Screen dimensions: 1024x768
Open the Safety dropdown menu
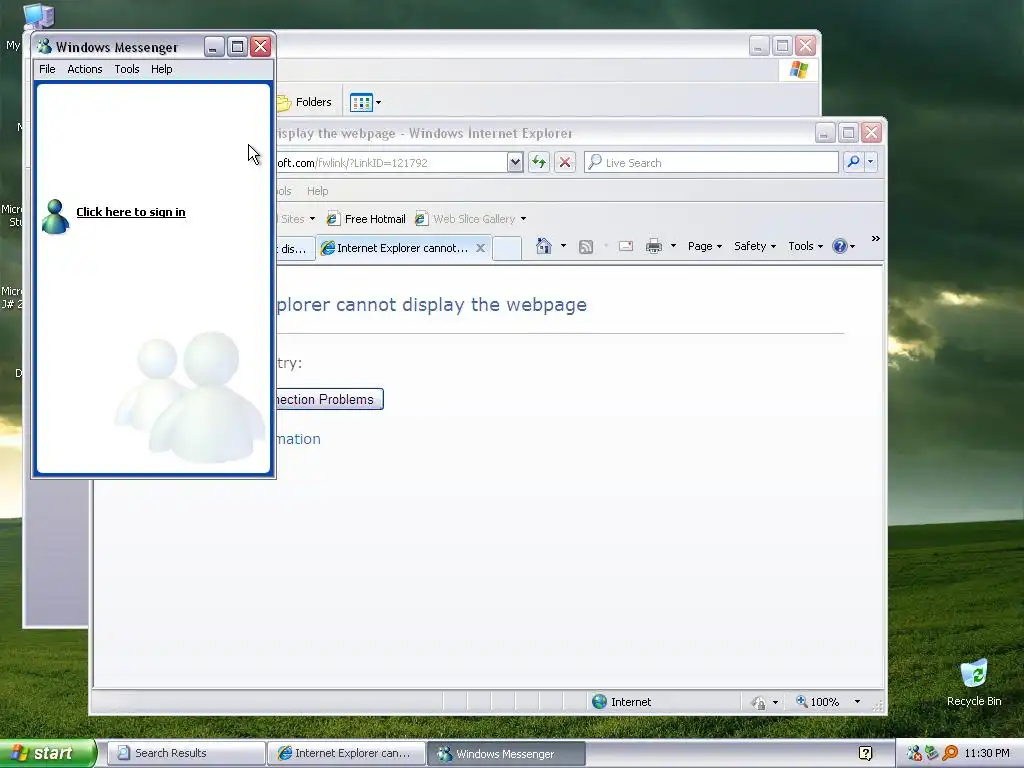click(x=755, y=246)
